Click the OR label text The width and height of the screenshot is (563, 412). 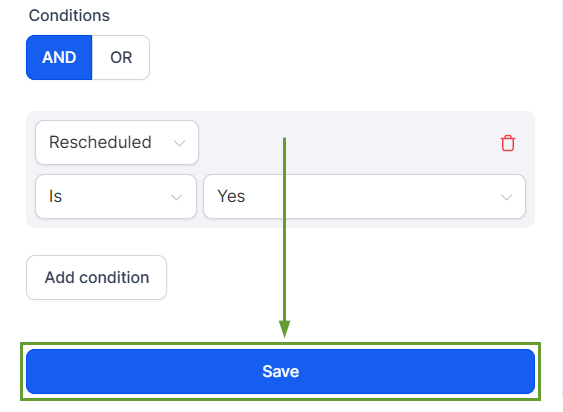coord(121,57)
